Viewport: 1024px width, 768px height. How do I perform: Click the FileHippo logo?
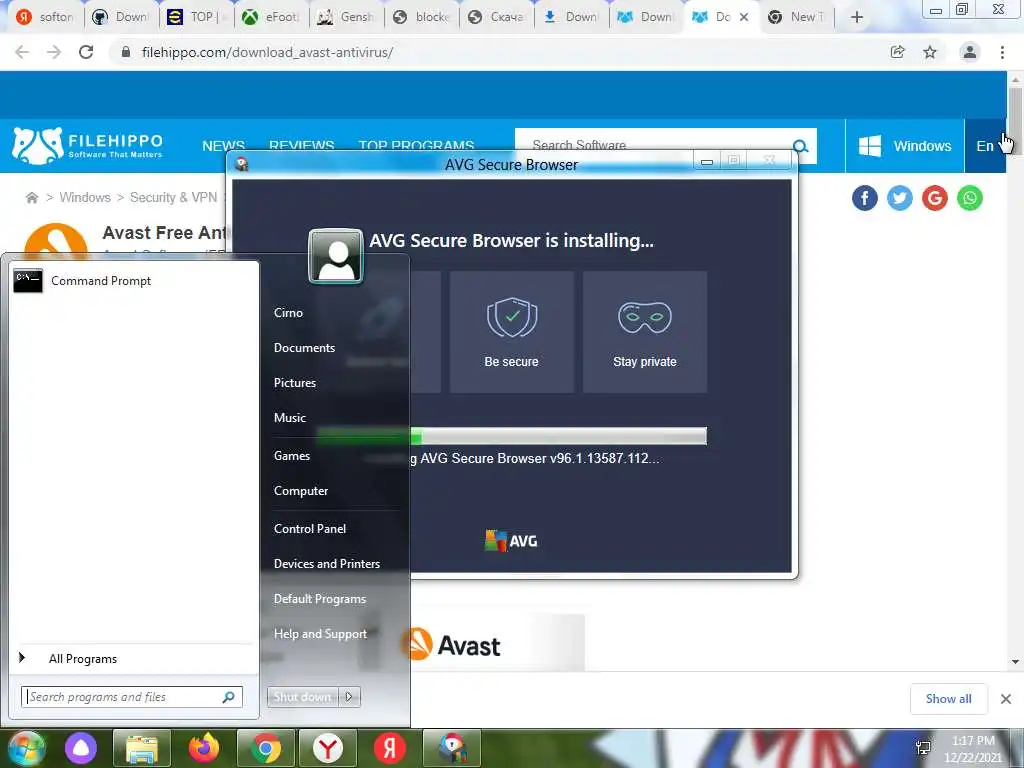click(88, 146)
